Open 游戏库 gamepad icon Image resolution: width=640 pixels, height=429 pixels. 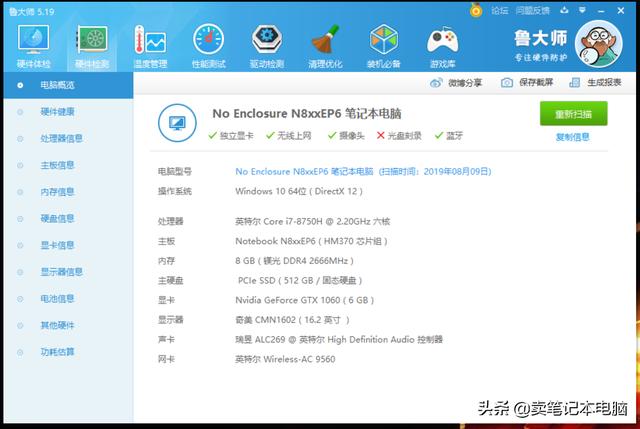pos(441,41)
